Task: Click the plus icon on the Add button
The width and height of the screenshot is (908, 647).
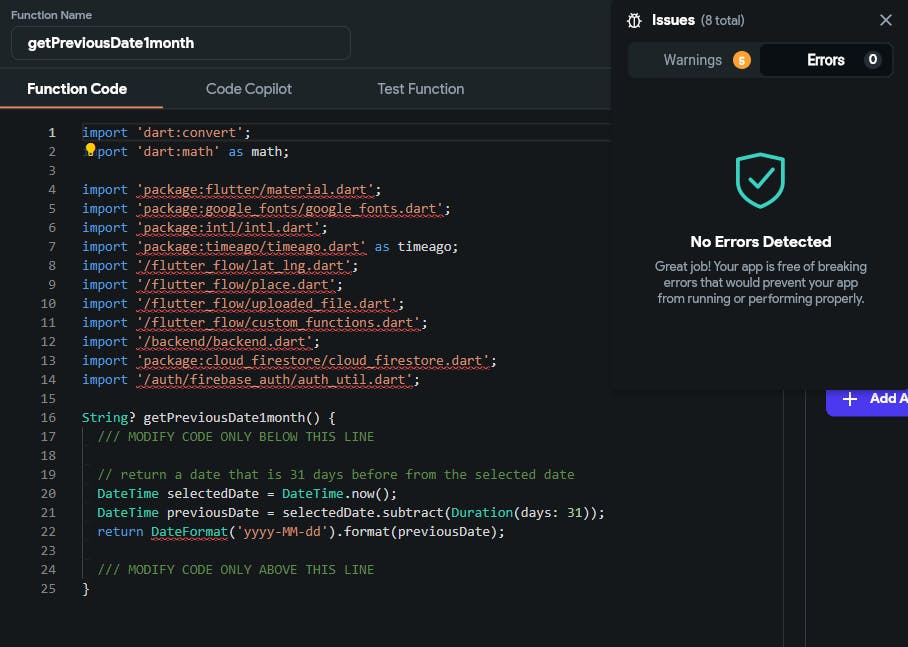Action: pos(850,399)
